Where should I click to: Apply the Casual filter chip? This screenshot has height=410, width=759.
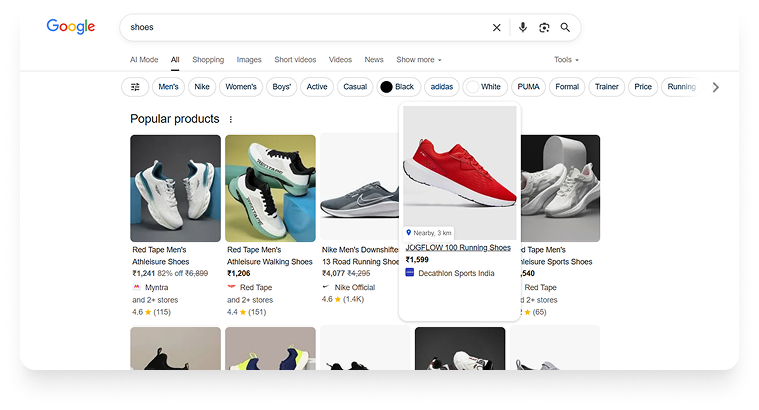coord(355,87)
